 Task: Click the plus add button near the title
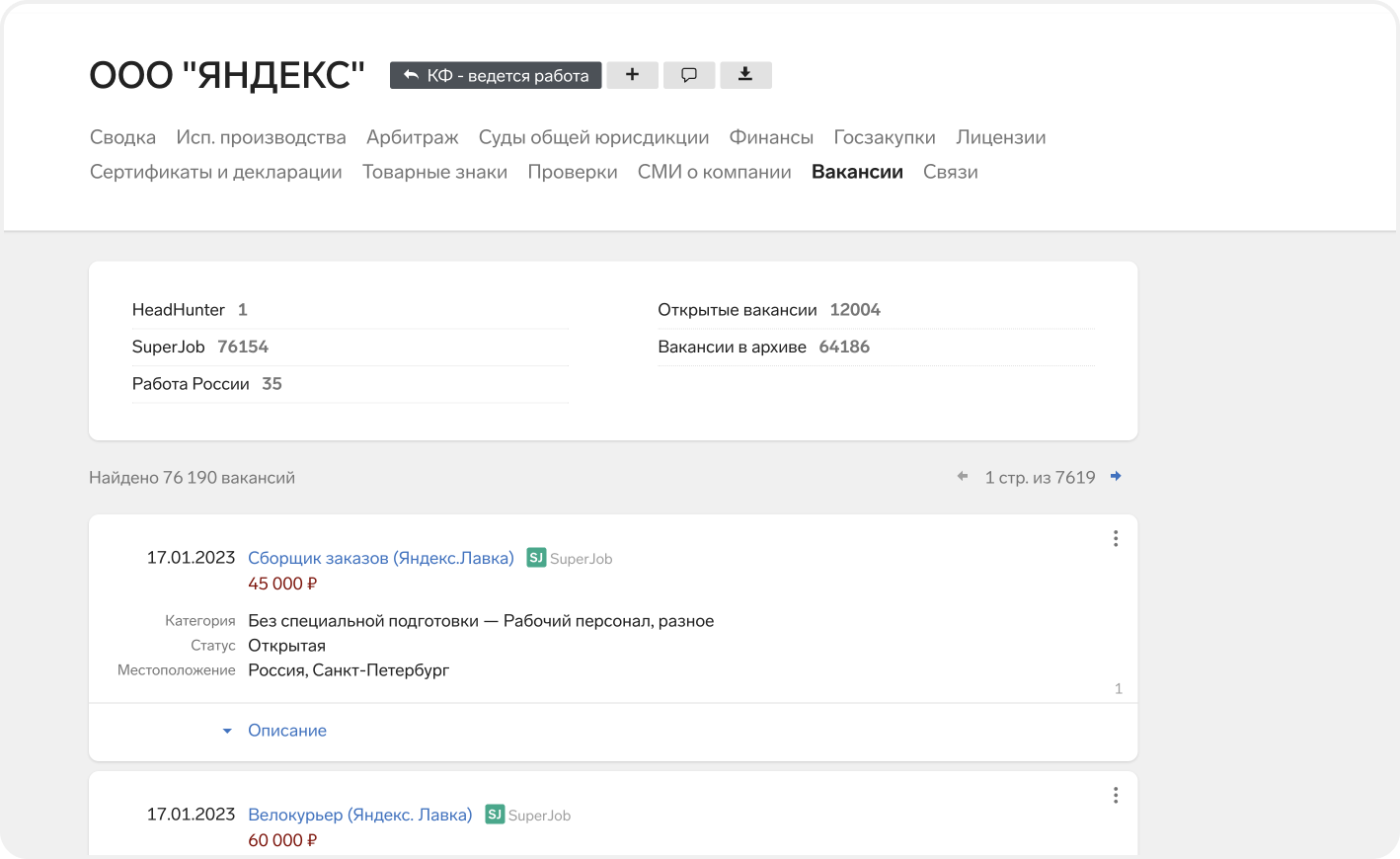point(632,75)
